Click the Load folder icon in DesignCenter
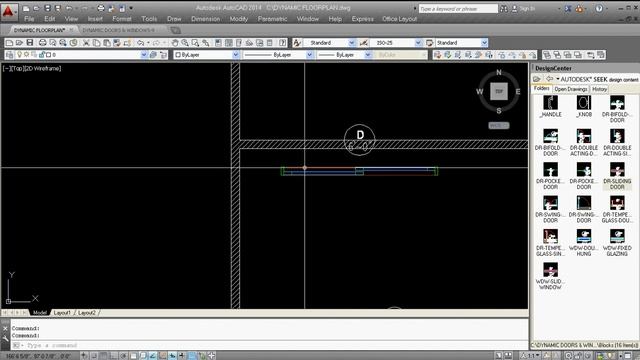Image resolution: width=640 pixels, height=360 pixels. point(537,79)
